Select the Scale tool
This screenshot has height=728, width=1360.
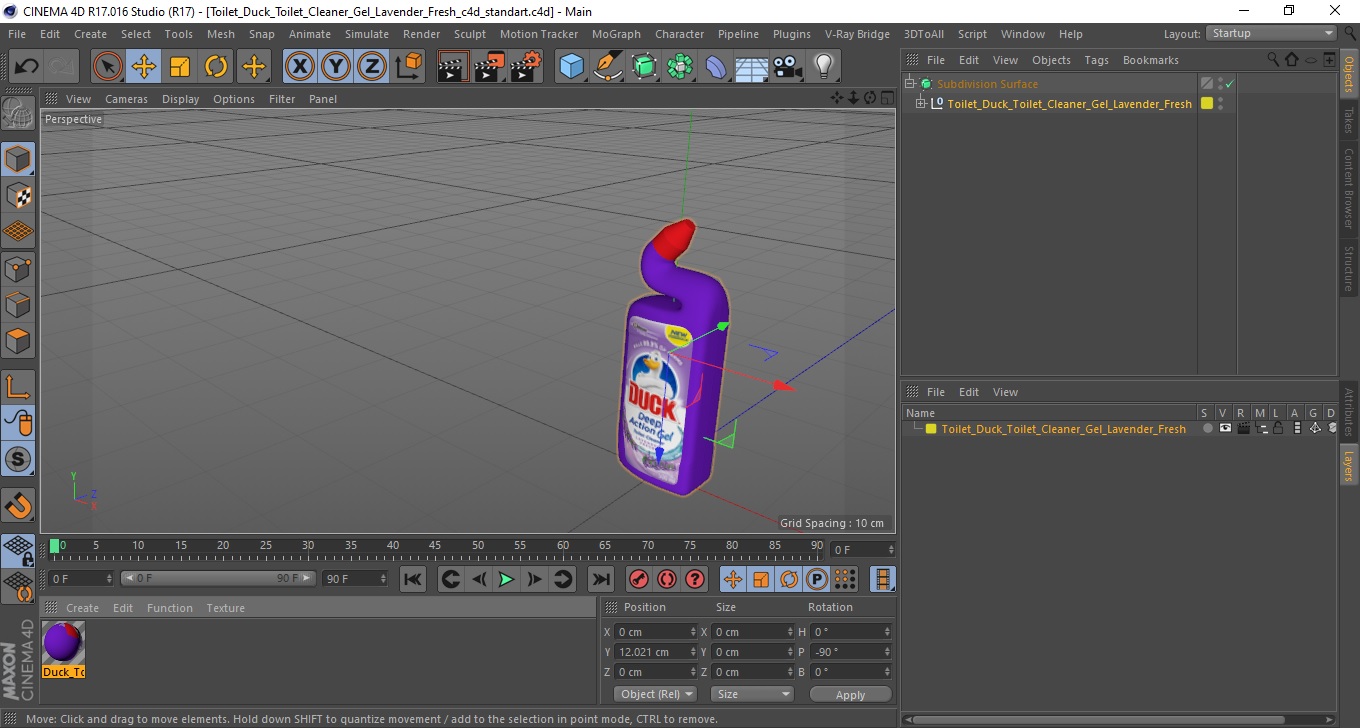tap(180, 67)
